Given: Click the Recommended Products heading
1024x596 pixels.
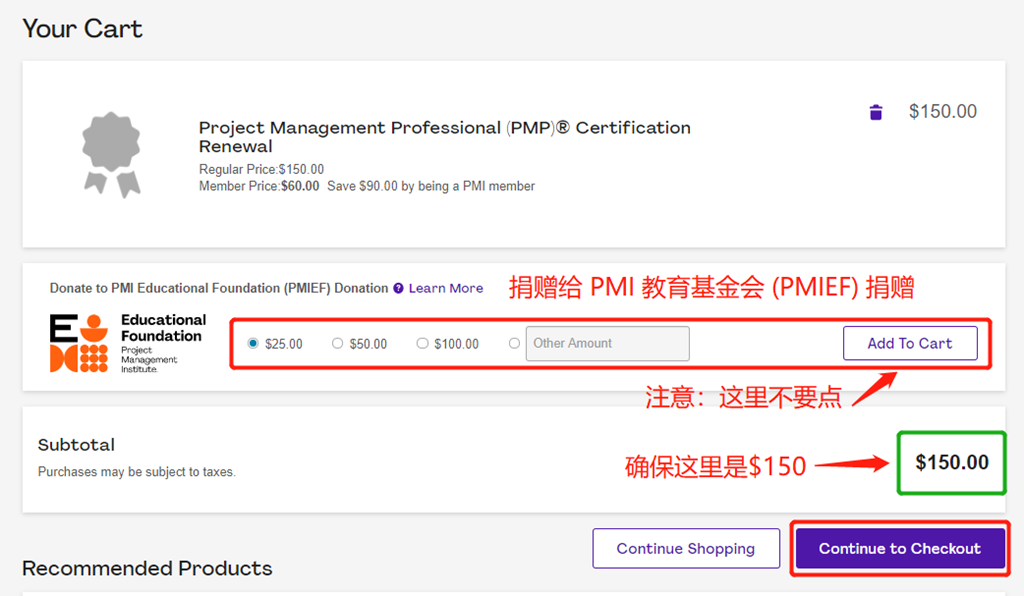Looking at the screenshot, I should (147, 568).
